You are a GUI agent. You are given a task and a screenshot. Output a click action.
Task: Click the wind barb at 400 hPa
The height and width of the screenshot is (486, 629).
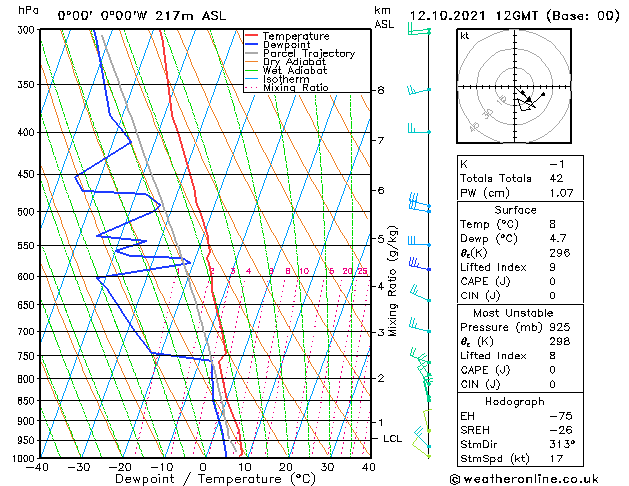tap(419, 129)
